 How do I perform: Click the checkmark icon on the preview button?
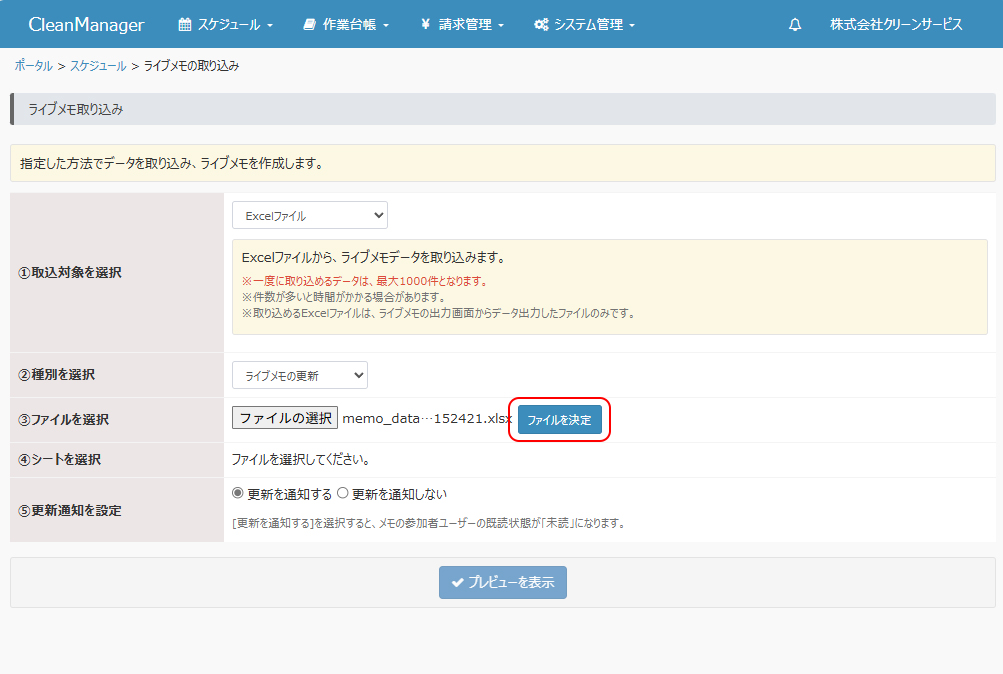click(x=458, y=582)
